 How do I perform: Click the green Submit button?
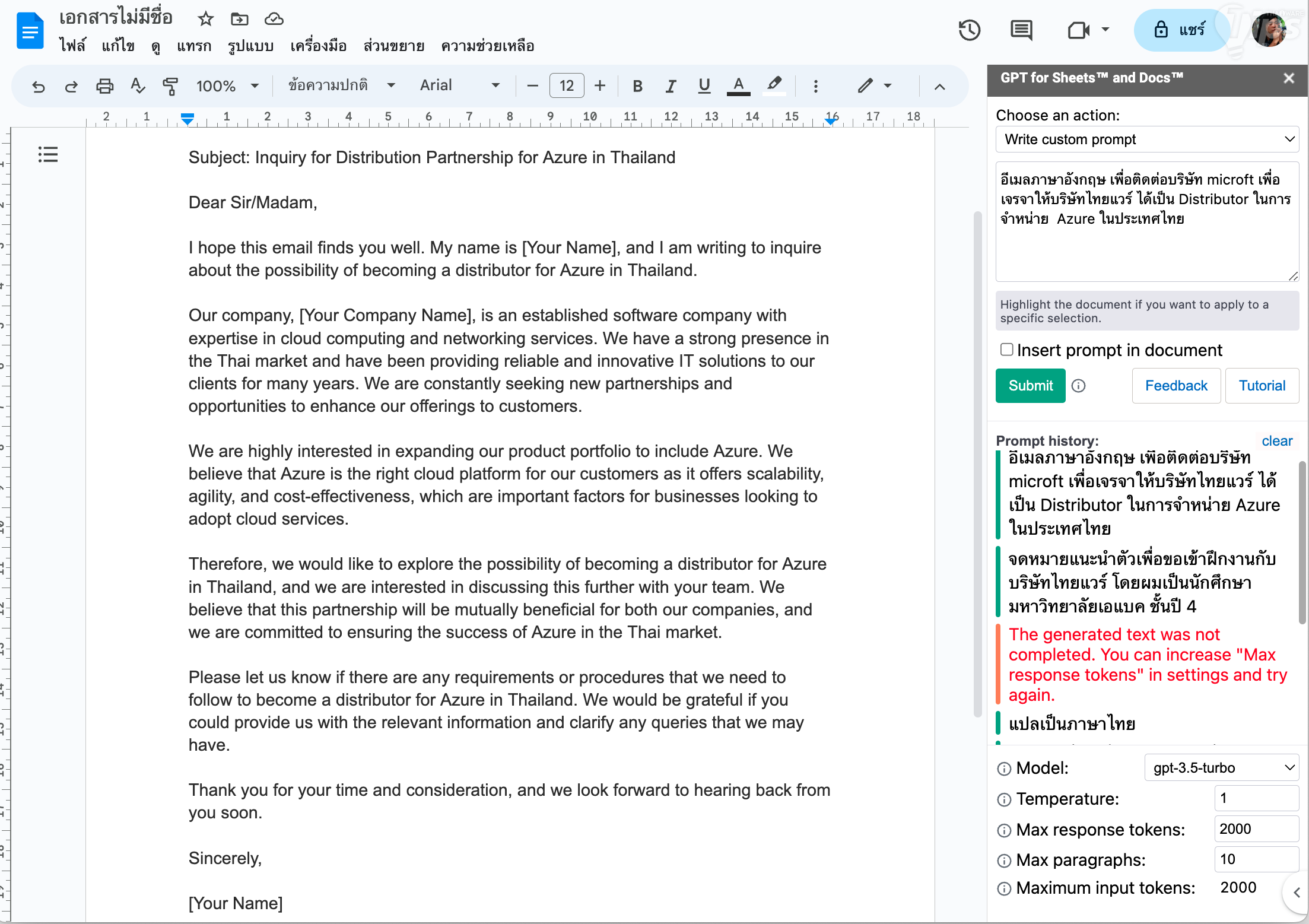tap(1030, 386)
